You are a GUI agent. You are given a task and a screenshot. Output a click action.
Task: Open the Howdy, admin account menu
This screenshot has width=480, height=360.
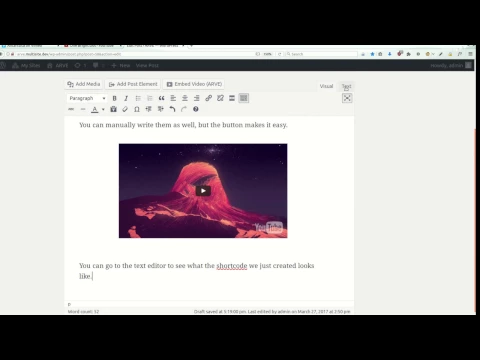451,66
